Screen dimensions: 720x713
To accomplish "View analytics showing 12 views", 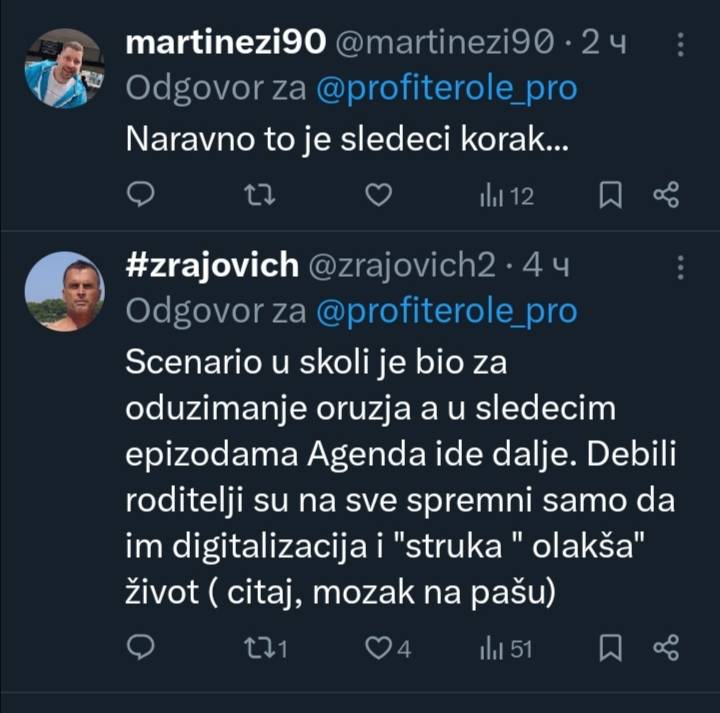I will [507, 196].
